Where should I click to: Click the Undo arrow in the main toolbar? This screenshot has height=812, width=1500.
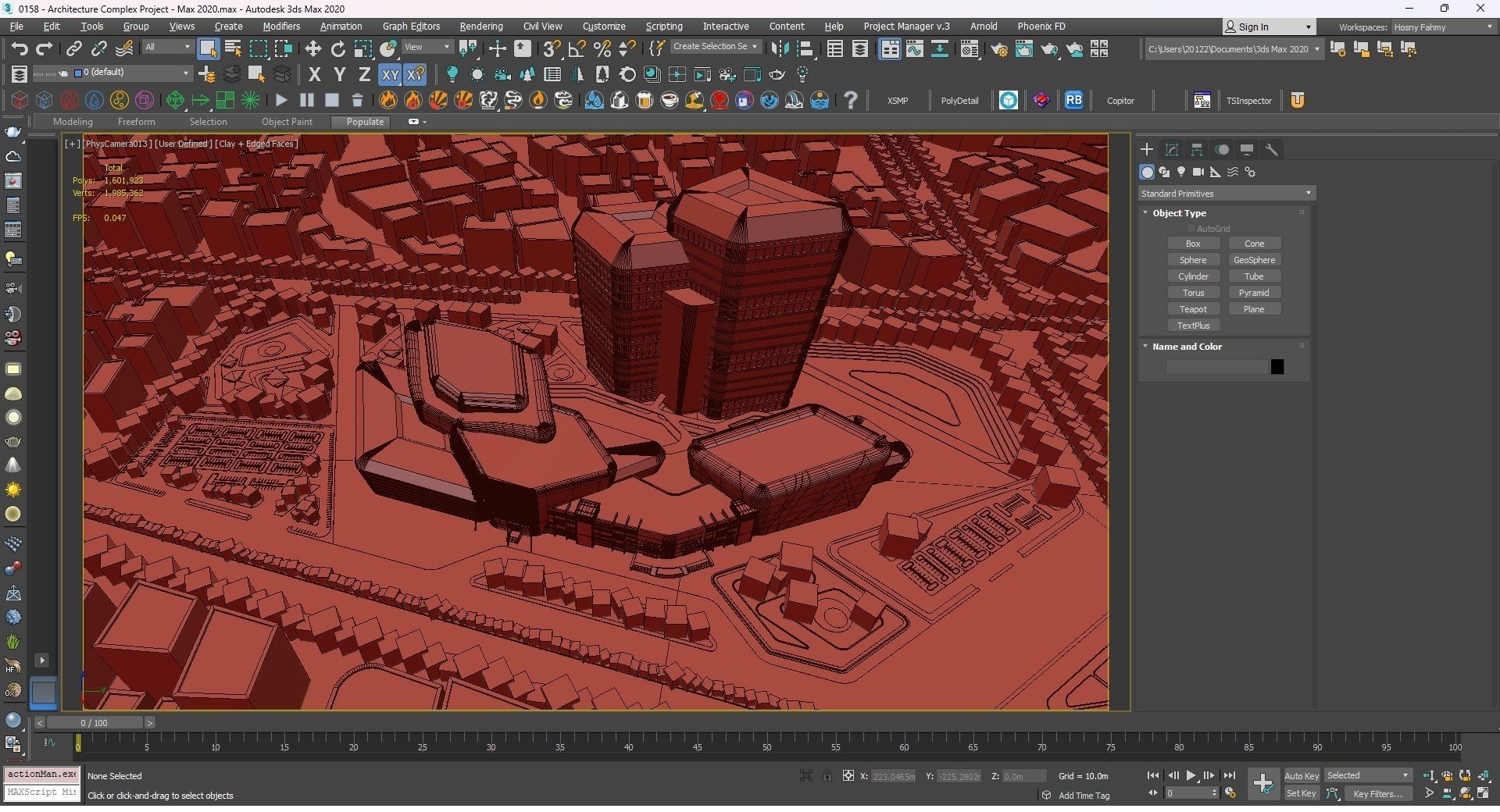[20, 49]
